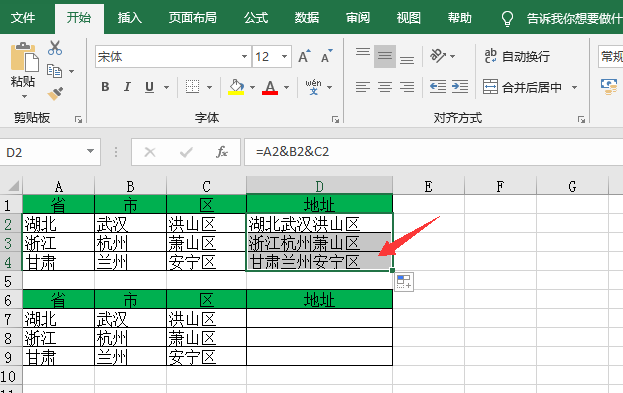Toggle underline formatting

tap(149, 87)
